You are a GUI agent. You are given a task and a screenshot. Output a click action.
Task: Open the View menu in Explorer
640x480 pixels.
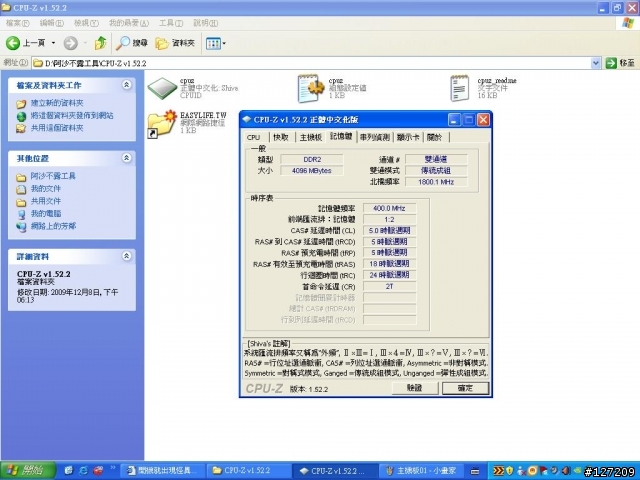tap(86, 23)
